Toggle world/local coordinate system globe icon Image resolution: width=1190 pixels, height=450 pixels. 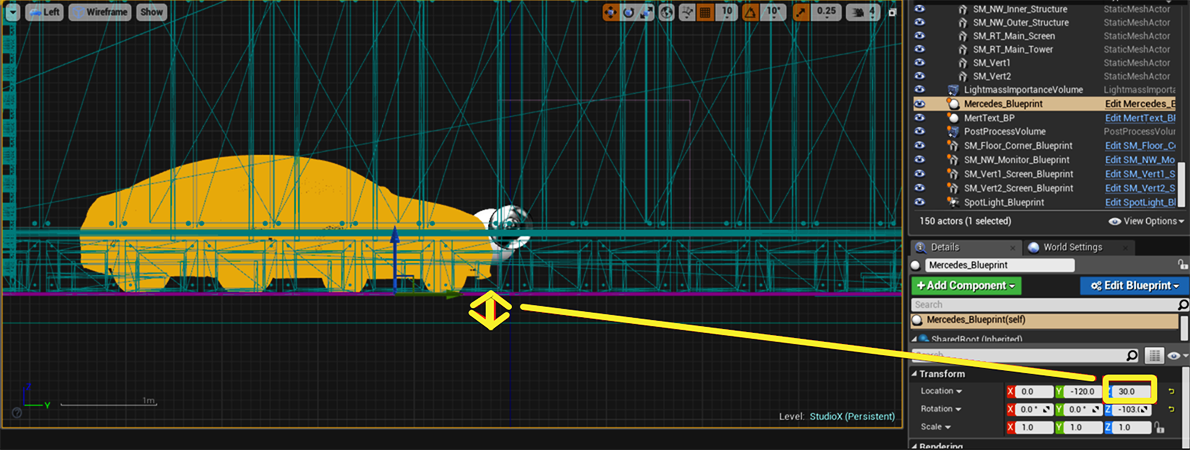click(x=668, y=12)
